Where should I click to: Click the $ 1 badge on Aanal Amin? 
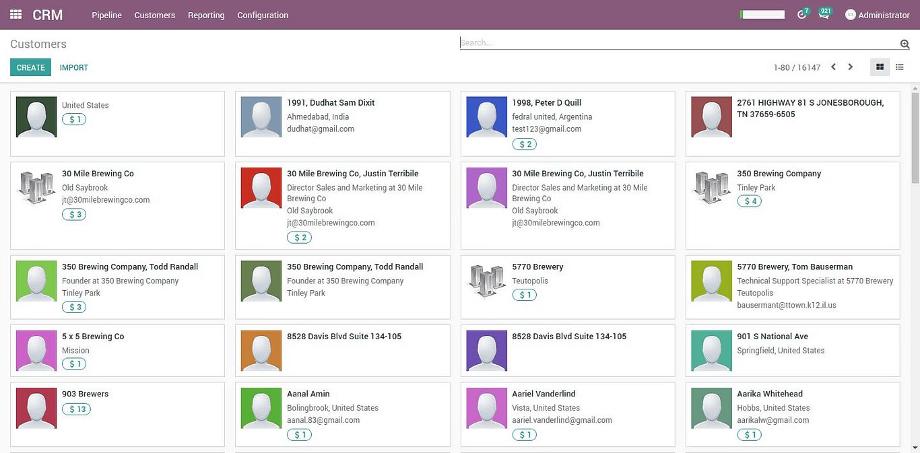299,435
